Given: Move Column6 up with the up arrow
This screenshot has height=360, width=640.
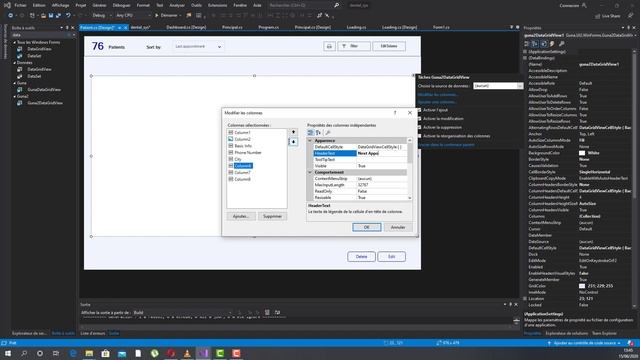Looking at the screenshot, I should tap(293, 132).
